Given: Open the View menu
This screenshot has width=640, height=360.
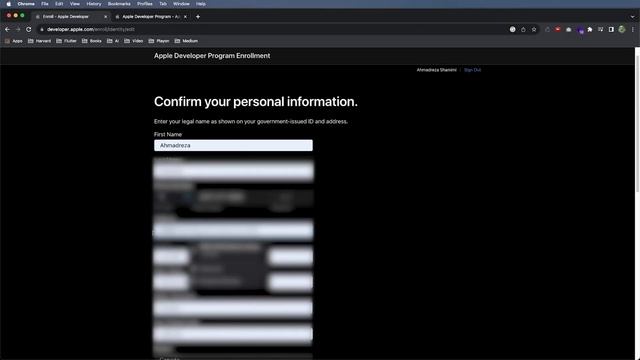Looking at the screenshot, I should (x=75, y=4).
